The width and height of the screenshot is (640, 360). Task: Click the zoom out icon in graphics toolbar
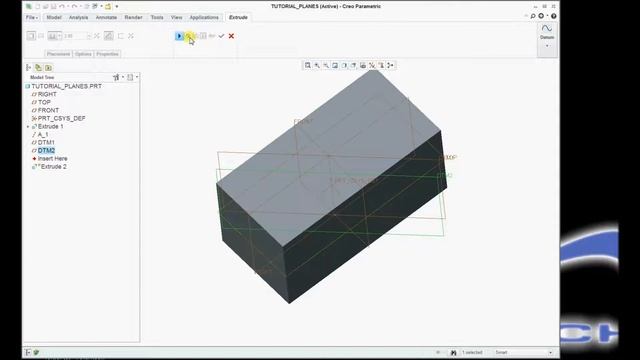pyautogui.click(x=326, y=65)
